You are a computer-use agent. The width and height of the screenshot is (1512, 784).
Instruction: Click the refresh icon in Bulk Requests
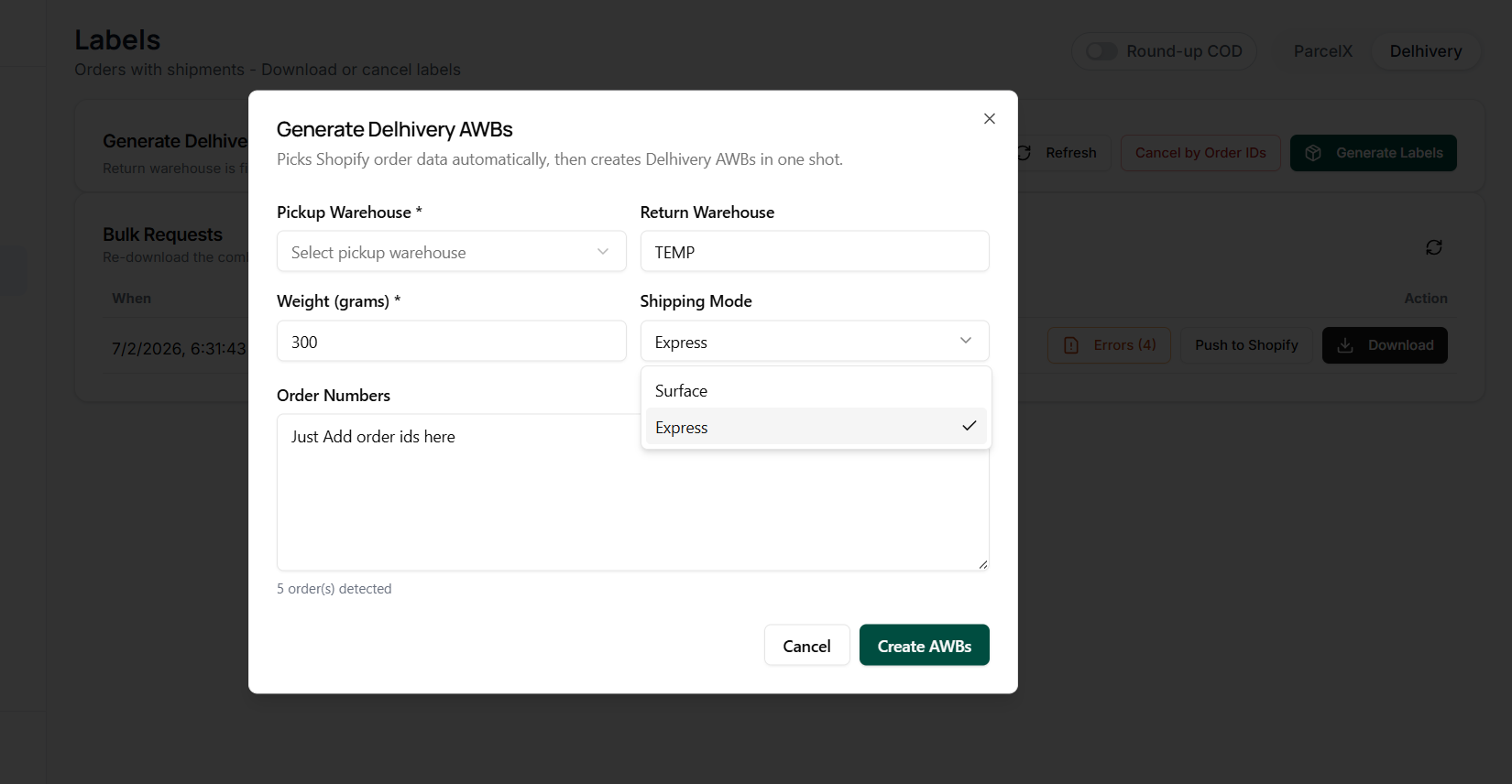pos(1434,247)
